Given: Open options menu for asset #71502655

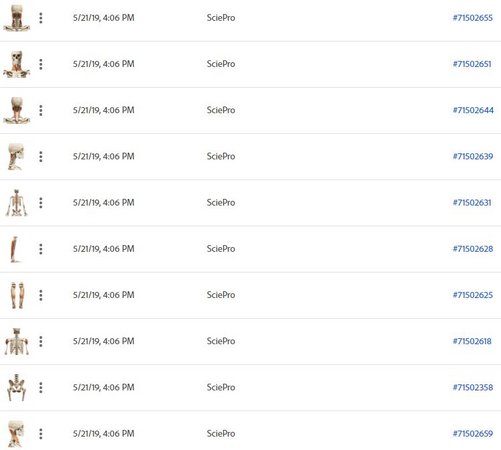Looking at the screenshot, I should click(x=41, y=18).
